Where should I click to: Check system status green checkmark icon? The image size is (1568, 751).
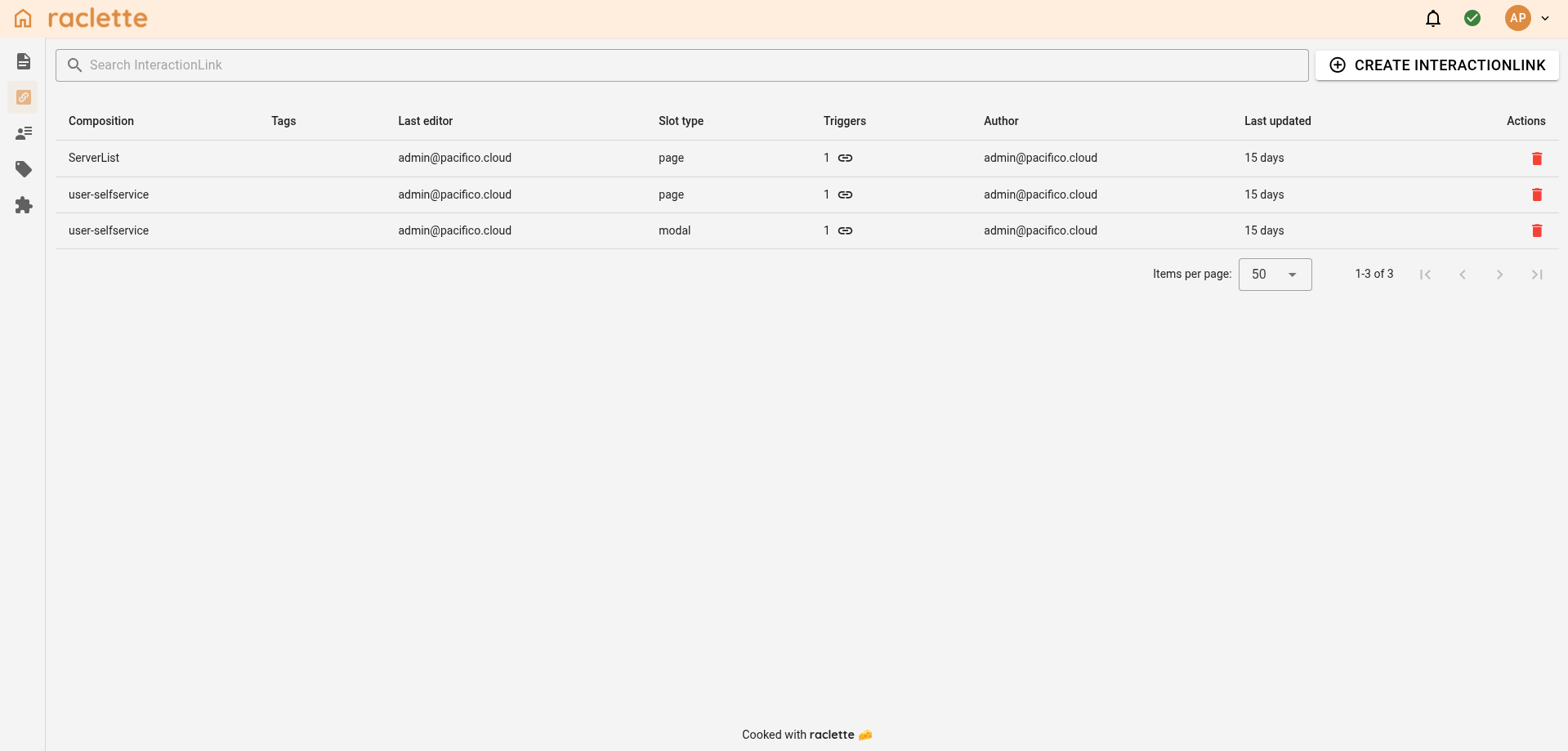[x=1473, y=17]
